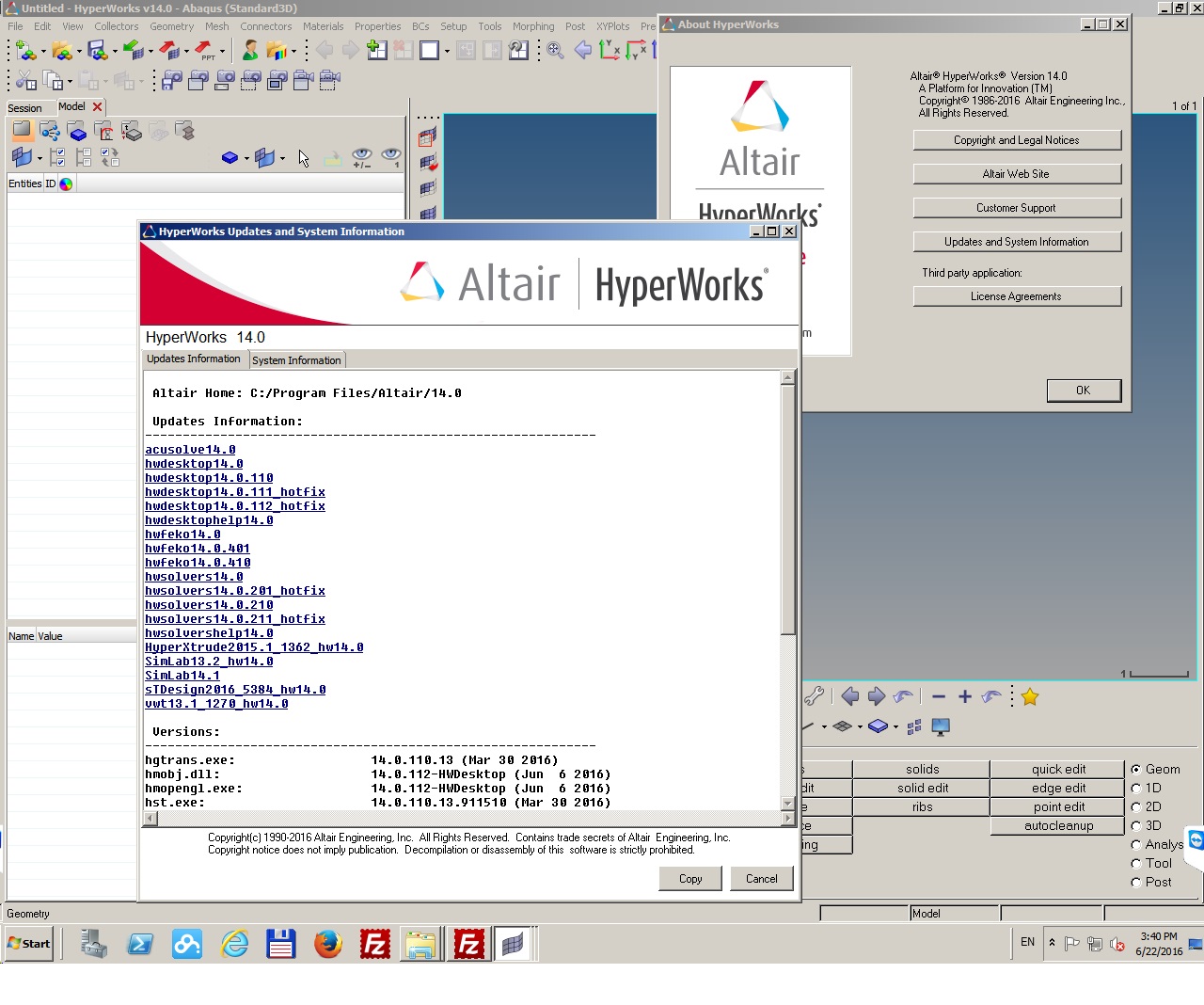Click the Open Model folder icon
The width and height of the screenshot is (1204, 1005).
[x=61, y=51]
